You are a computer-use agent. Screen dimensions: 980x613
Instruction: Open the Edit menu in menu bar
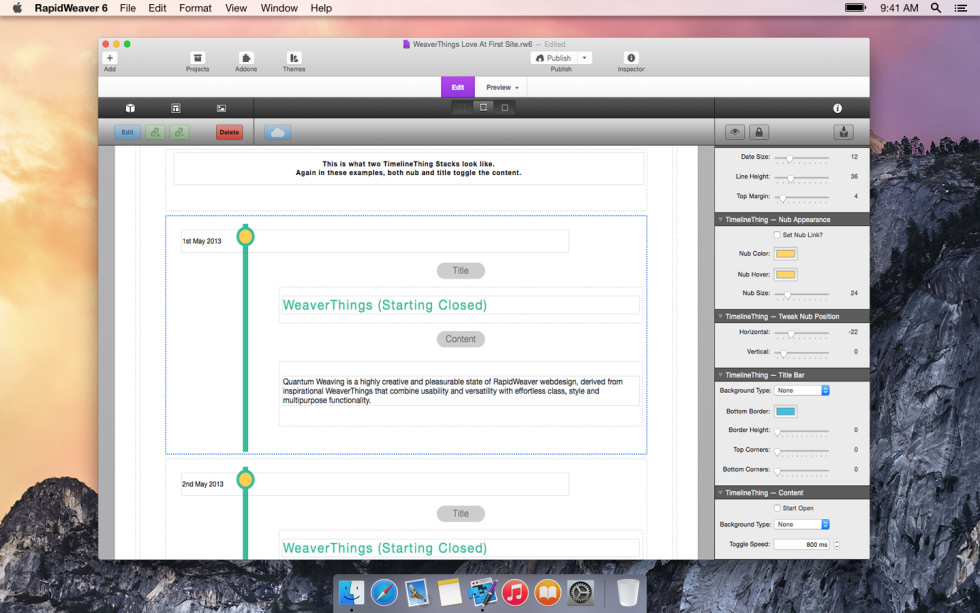(x=157, y=8)
